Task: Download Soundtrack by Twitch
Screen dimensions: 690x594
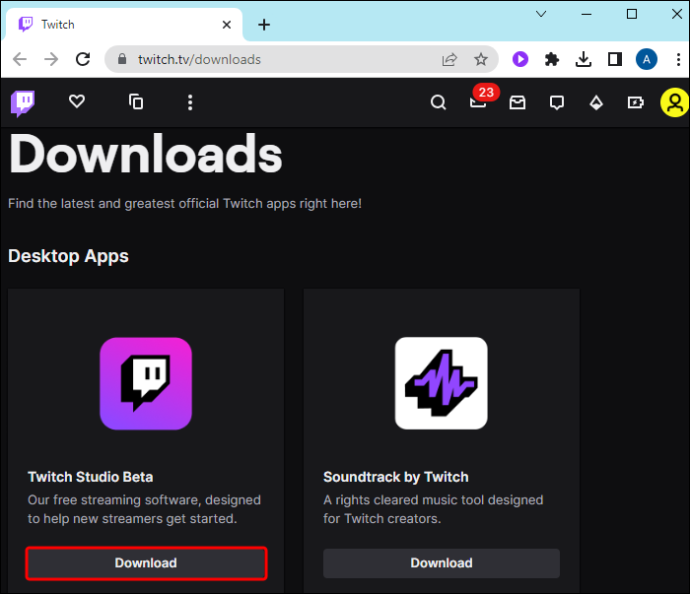Action: point(441,563)
